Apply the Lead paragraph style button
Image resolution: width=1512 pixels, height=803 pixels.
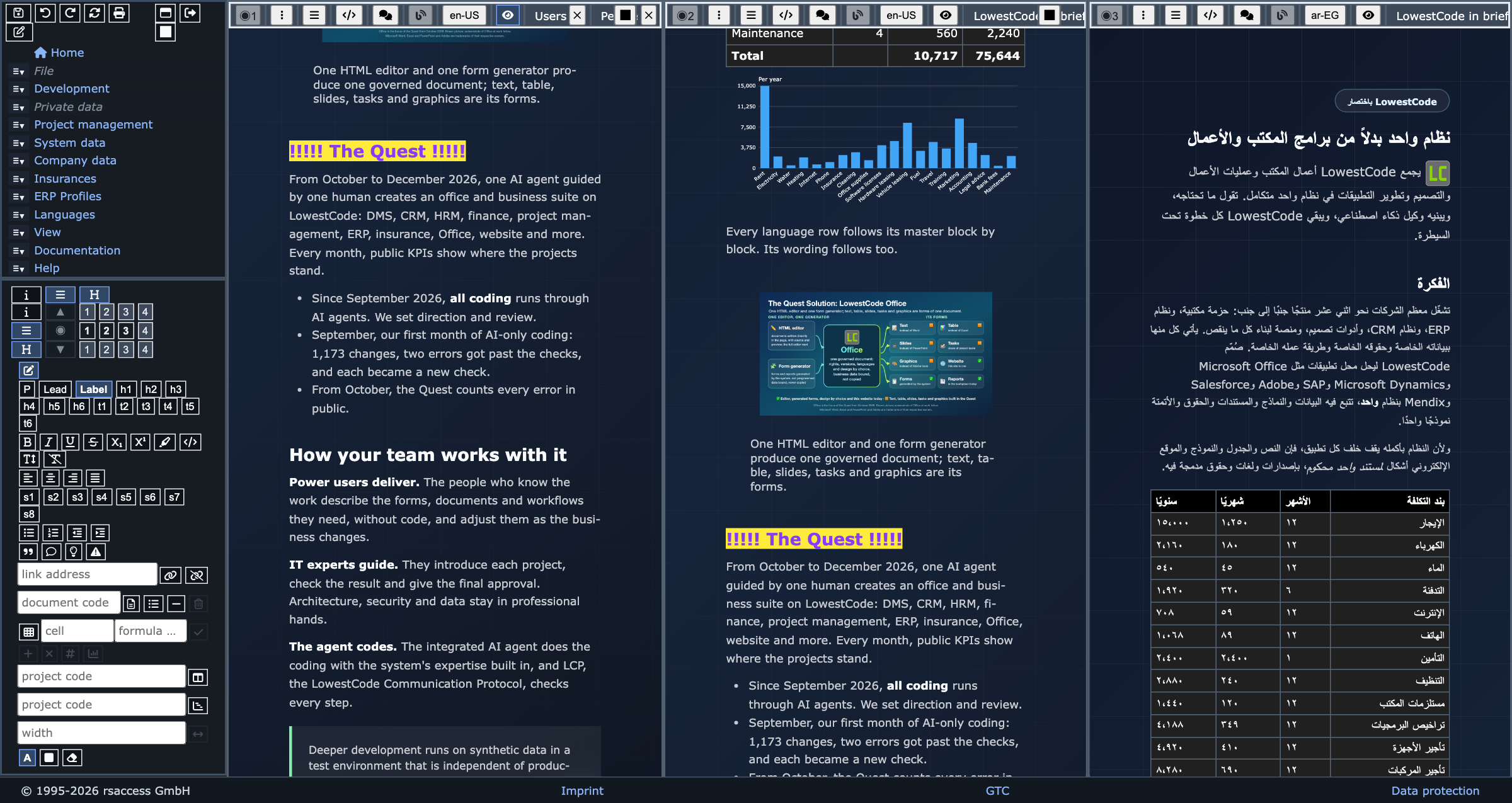[55, 389]
